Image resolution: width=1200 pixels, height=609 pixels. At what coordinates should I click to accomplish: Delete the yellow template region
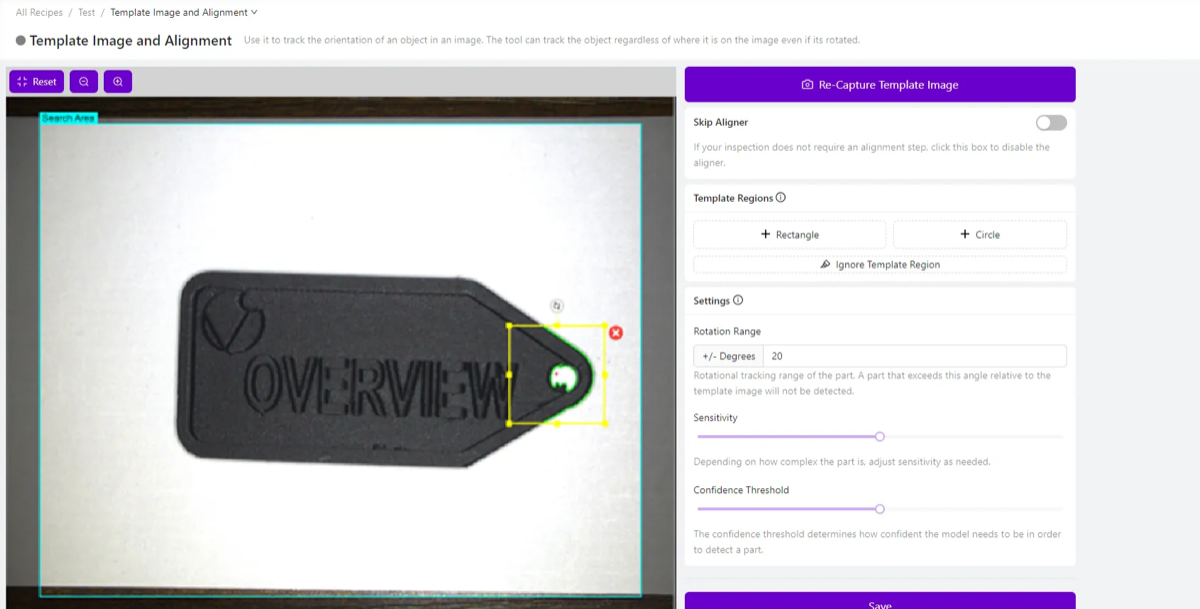click(x=616, y=334)
